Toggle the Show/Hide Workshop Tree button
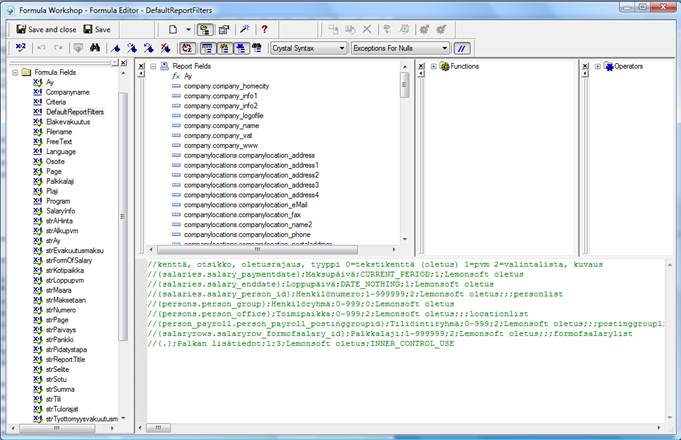This screenshot has width=681, height=440. point(205,30)
